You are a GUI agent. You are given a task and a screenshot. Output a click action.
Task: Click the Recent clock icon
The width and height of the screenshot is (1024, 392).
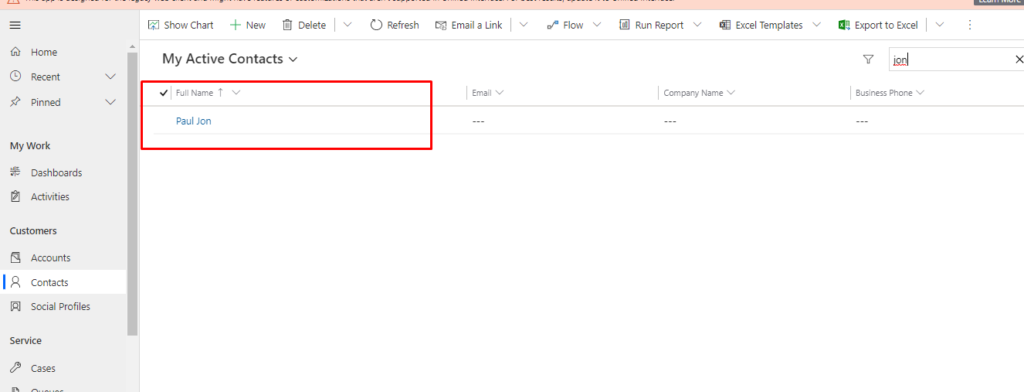16,76
